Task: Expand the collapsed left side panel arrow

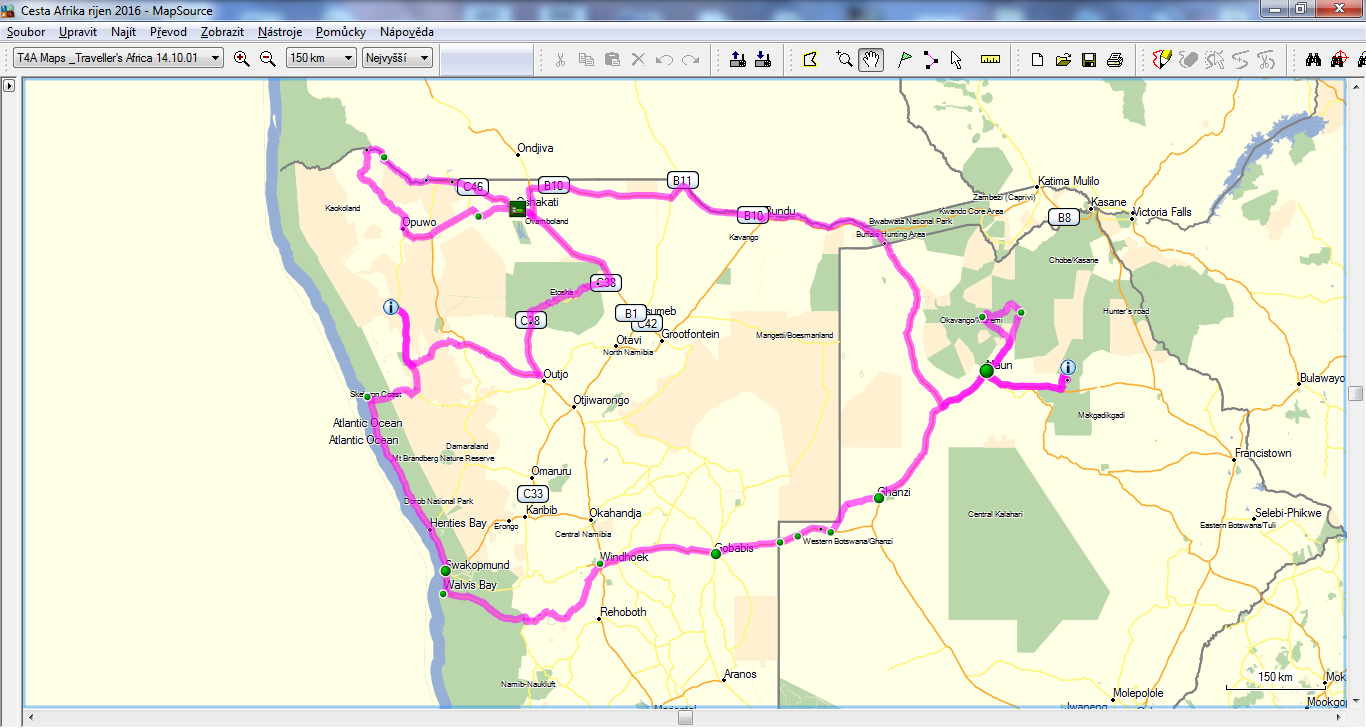Action: click(x=9, y=86)
